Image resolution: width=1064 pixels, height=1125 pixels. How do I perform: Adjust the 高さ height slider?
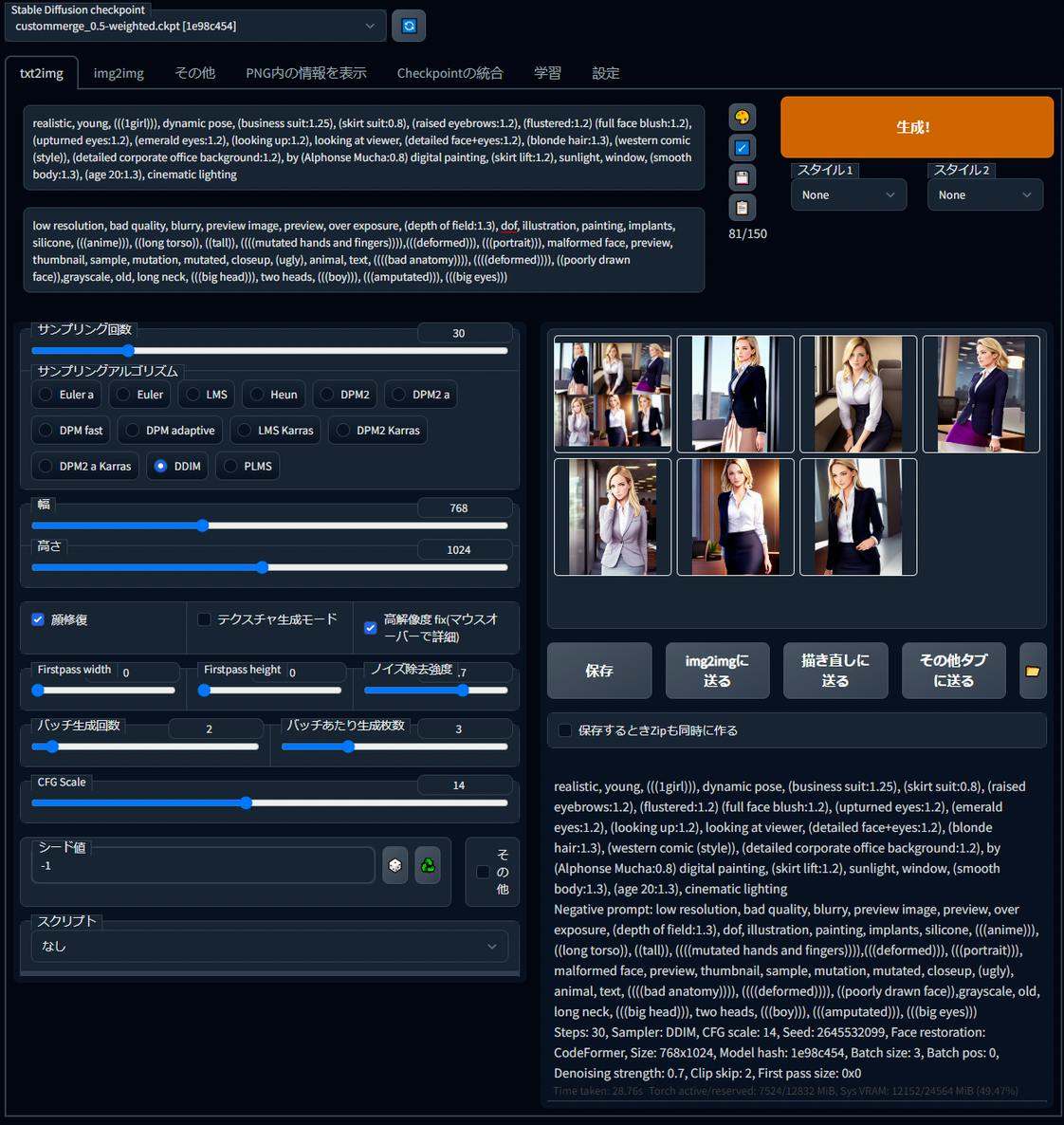click(269, 567)
